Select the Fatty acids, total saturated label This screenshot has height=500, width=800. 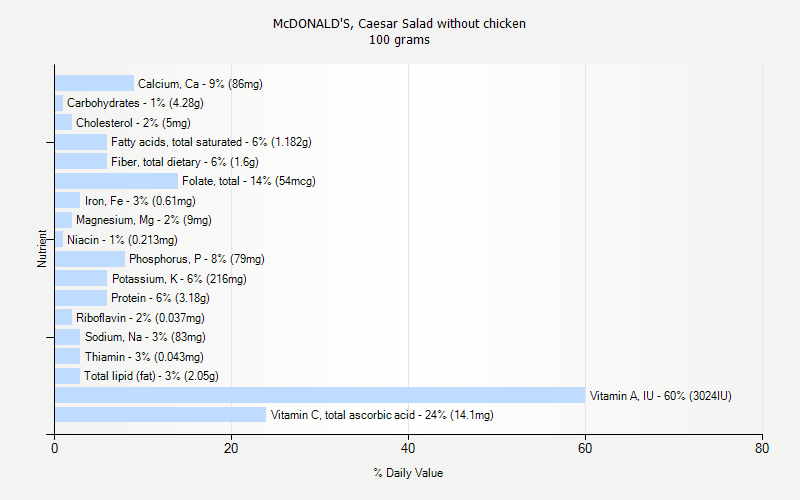[211, 142]
